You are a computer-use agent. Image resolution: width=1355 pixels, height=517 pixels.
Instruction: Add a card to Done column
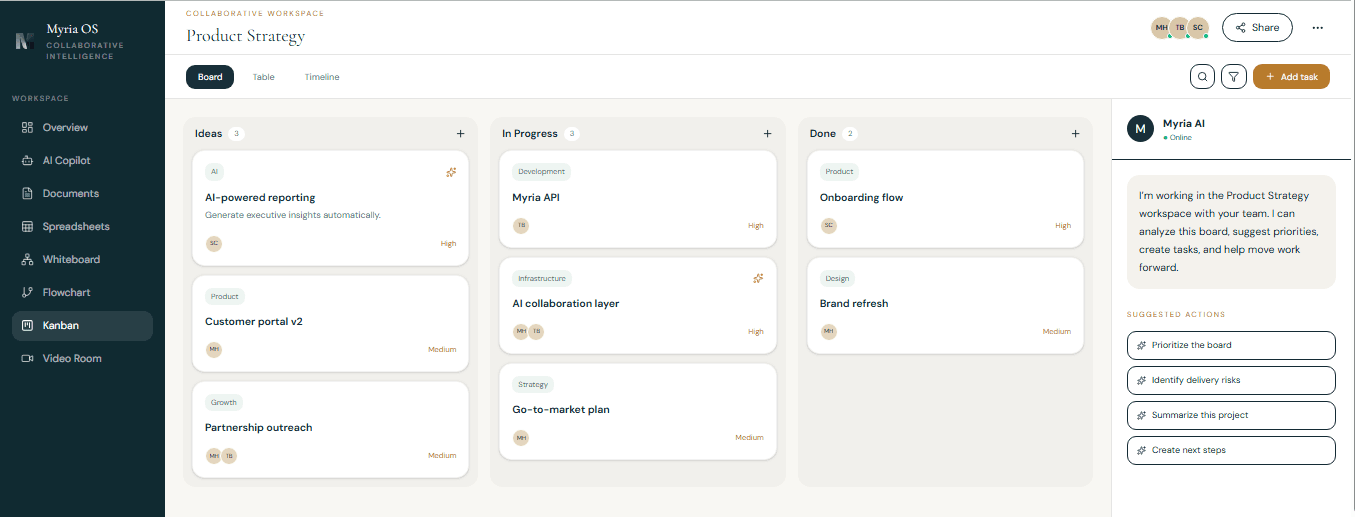click(x=1075, y=134)
